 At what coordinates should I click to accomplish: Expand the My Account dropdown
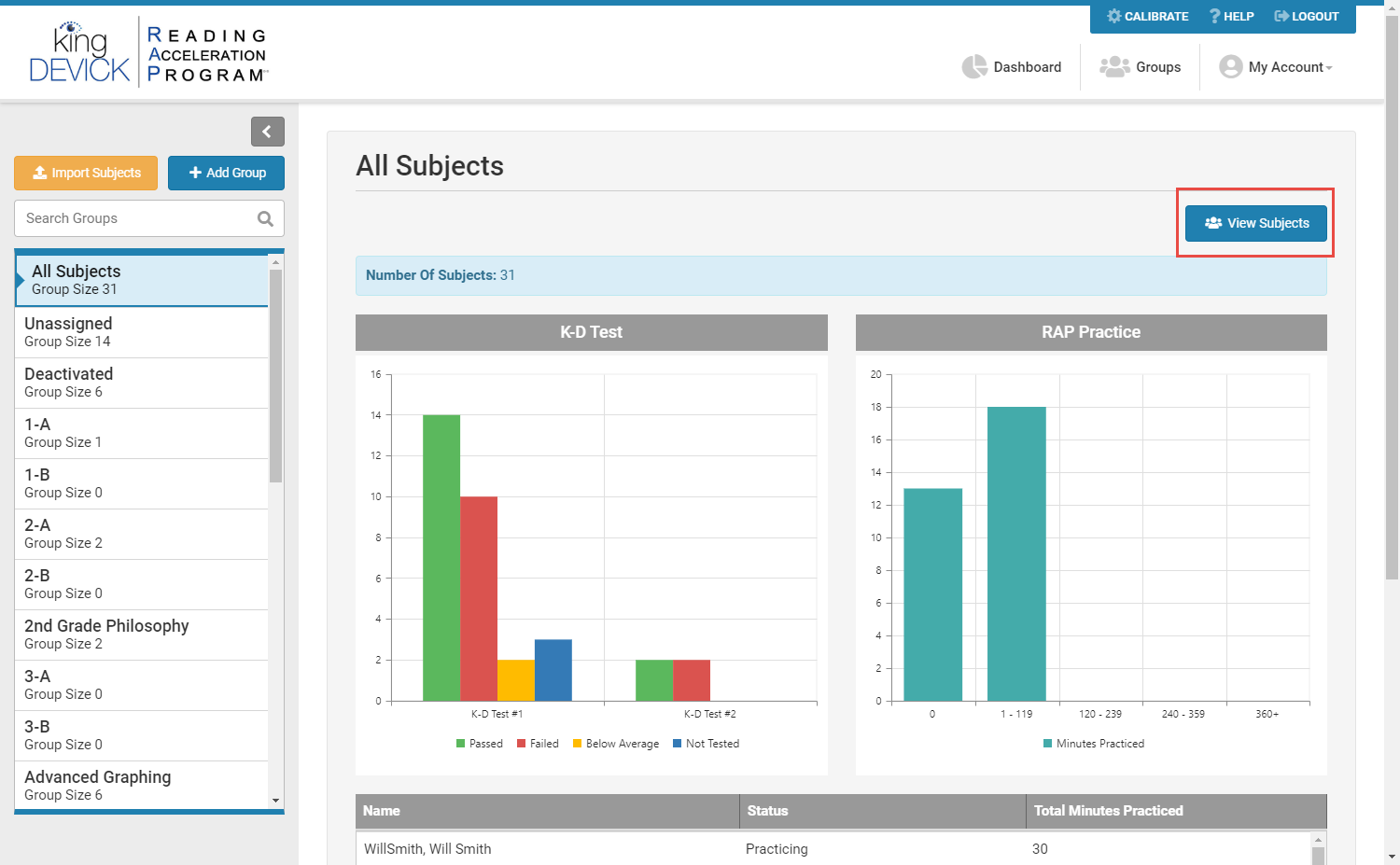[x=1276, y=67]
